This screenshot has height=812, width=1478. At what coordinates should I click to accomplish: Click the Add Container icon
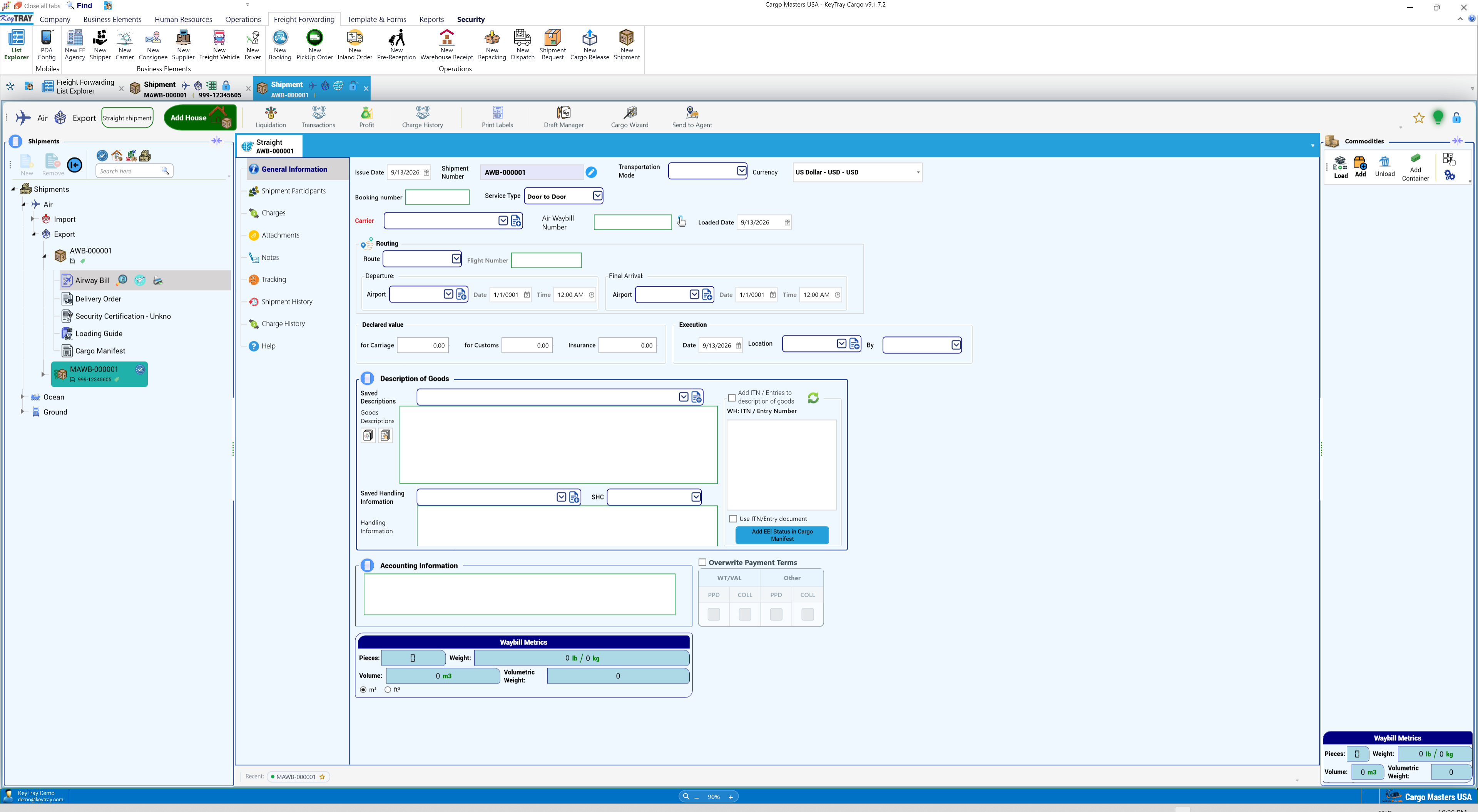click(1416, 167)
